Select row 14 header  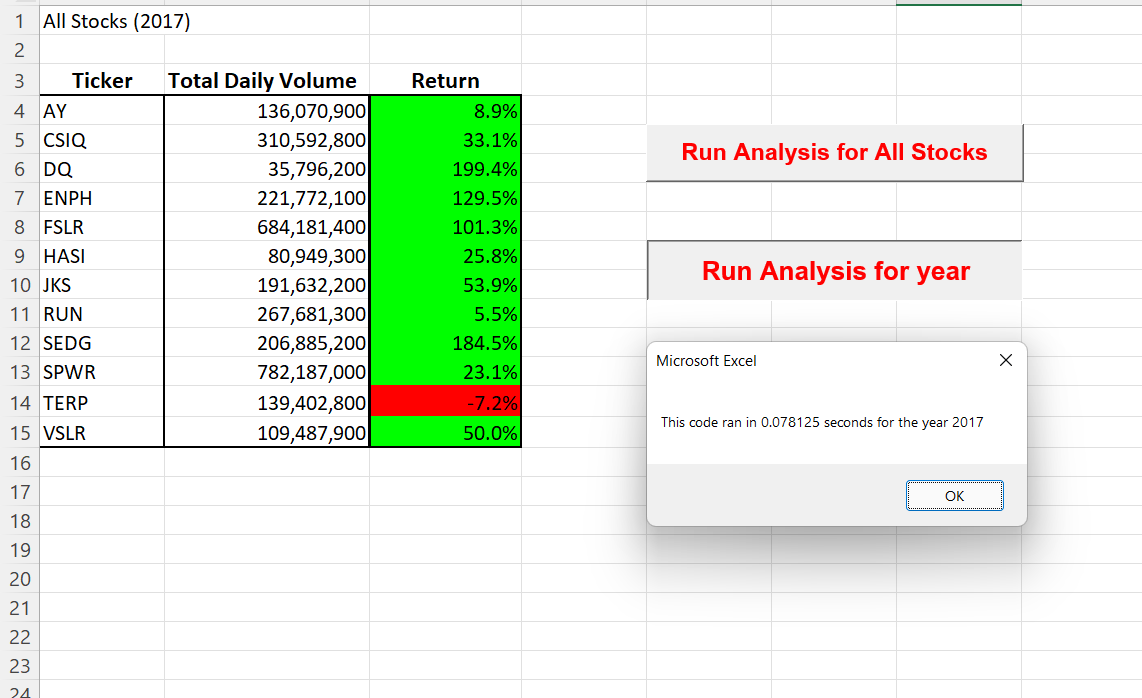[20, 402]
